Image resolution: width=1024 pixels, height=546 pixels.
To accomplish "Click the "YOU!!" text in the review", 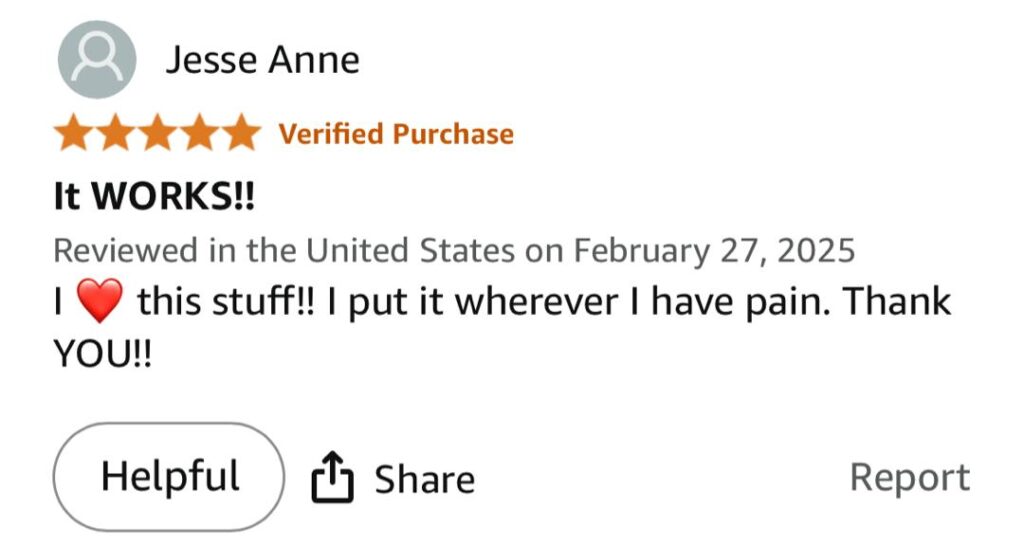I will pos(102,355).
